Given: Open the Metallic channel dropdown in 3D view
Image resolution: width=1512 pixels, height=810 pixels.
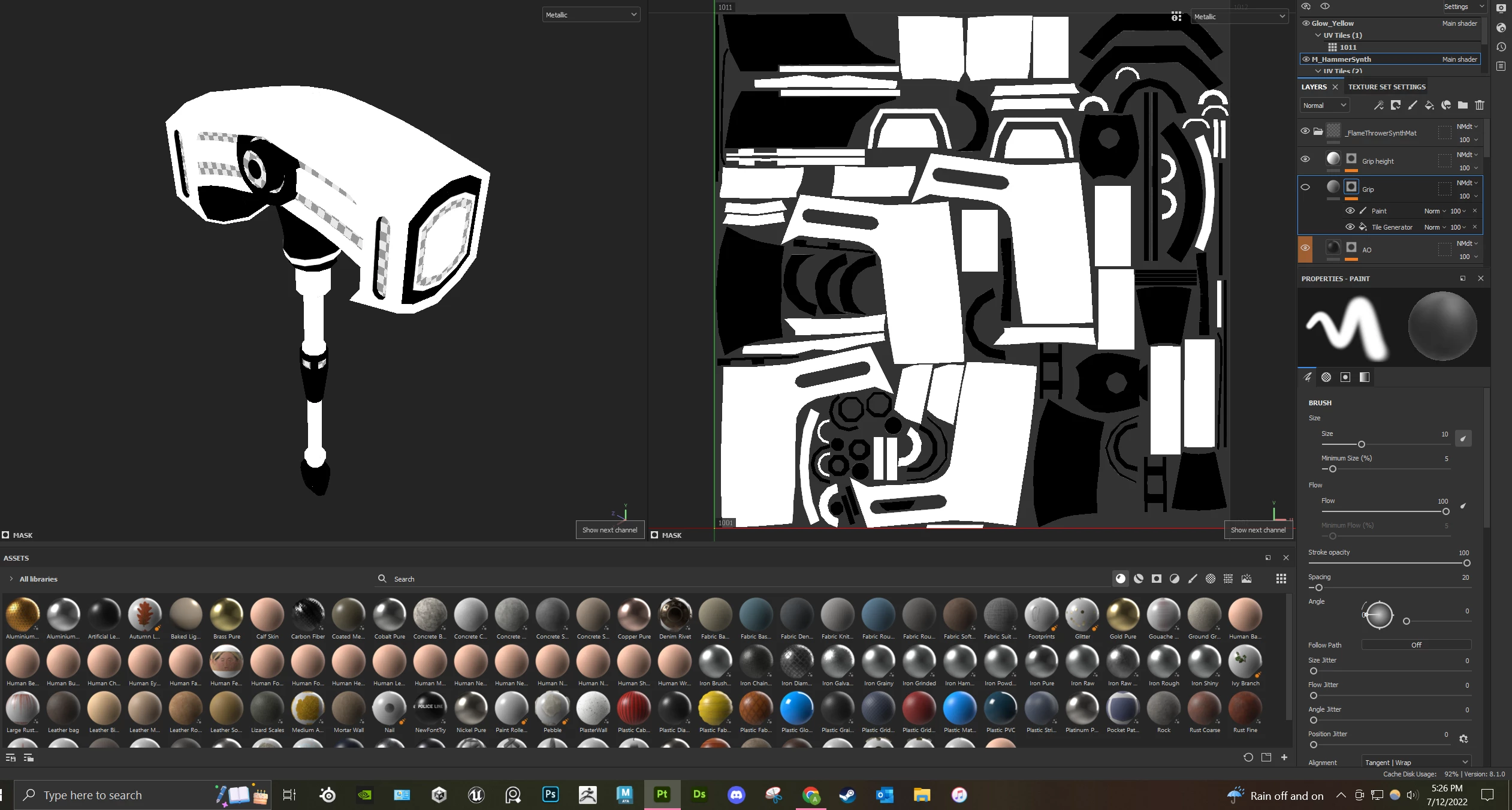Looking at the screenshot, I should [590, 15].
